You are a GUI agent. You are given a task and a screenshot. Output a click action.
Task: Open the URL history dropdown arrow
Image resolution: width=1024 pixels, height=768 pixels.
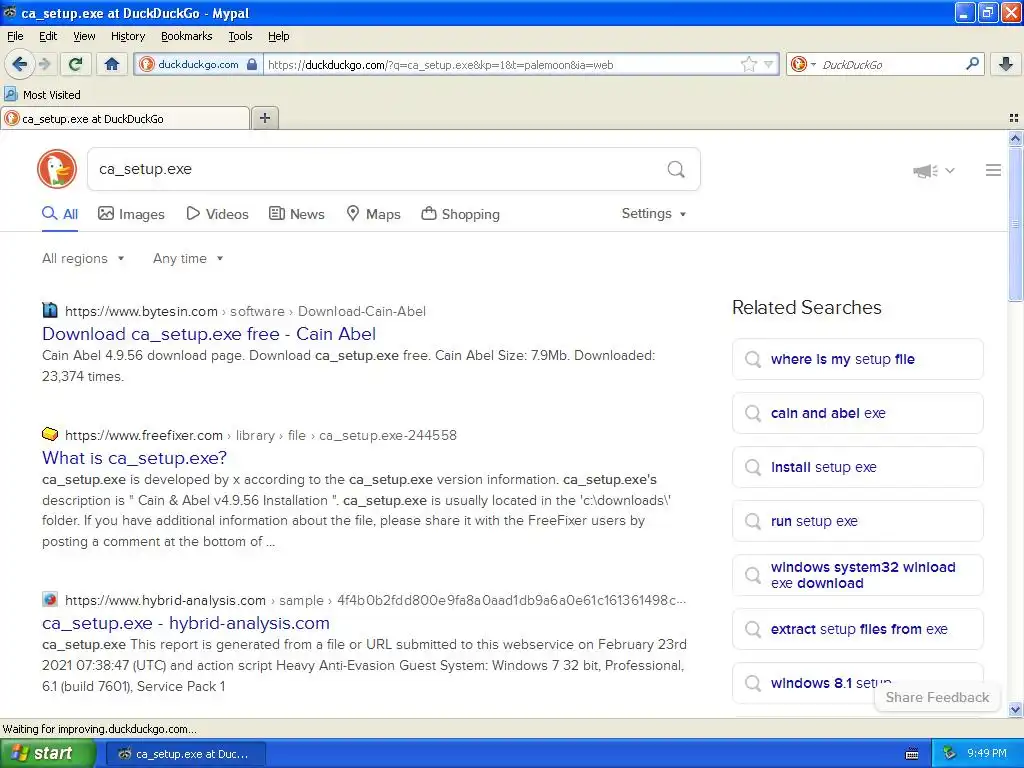[769, 65]
